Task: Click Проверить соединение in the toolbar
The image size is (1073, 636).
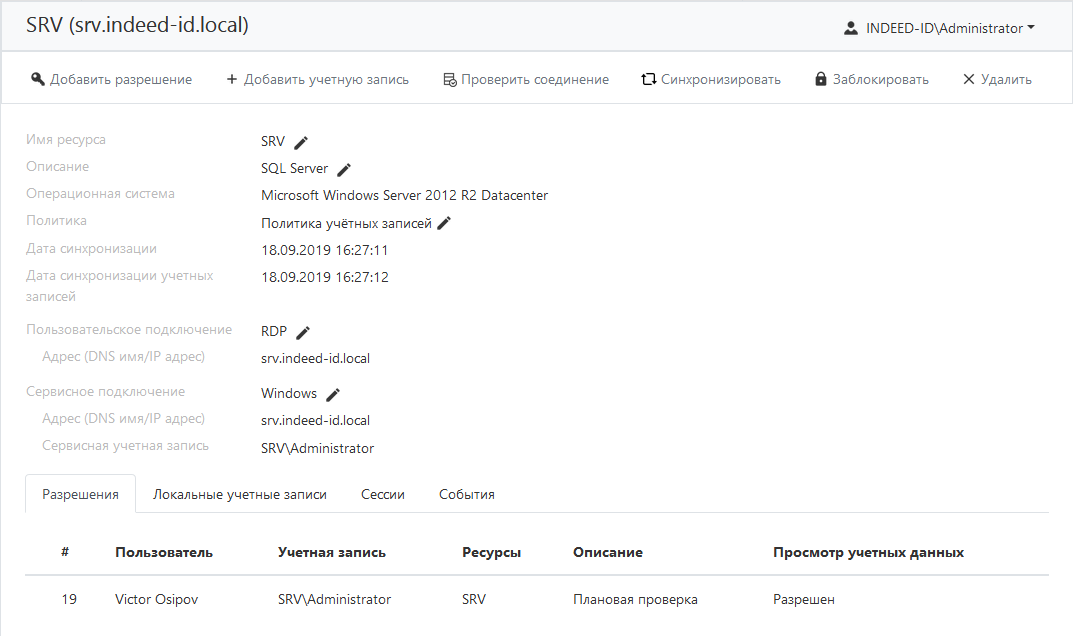Action: [x=526, y=79]
